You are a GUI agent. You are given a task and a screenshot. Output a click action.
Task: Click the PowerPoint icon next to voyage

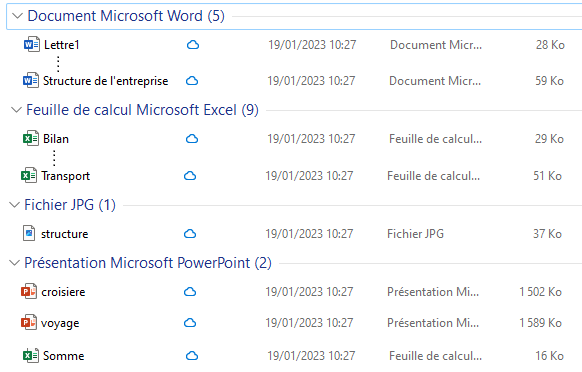29,322
